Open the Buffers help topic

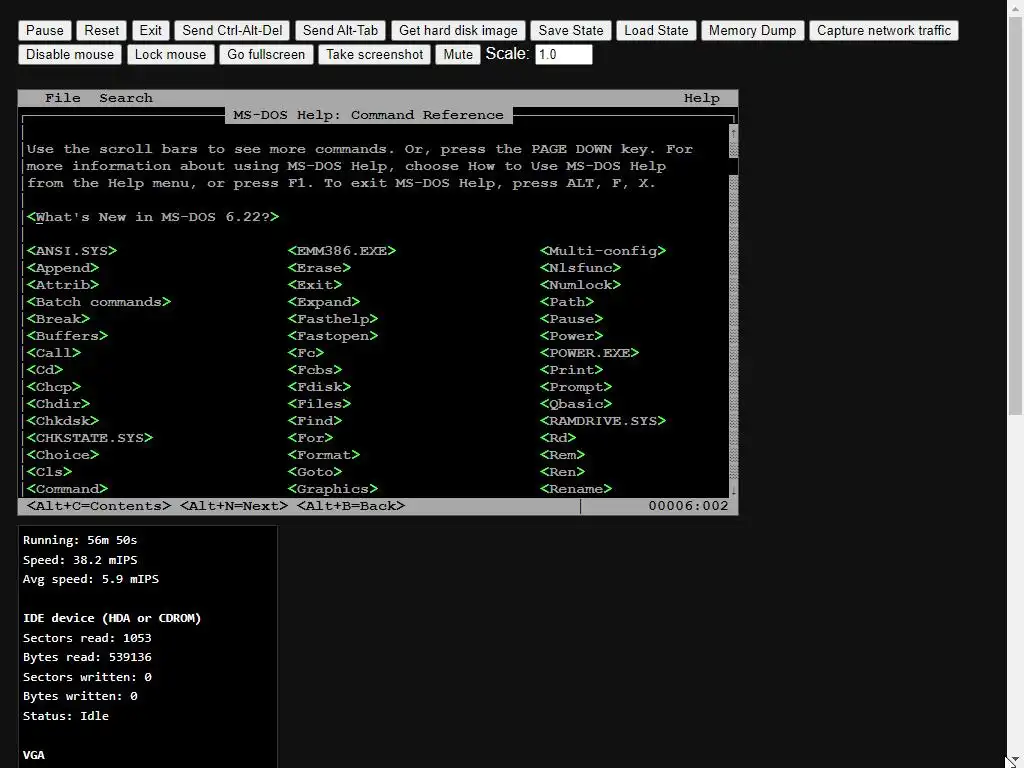(x=67, y=336)
